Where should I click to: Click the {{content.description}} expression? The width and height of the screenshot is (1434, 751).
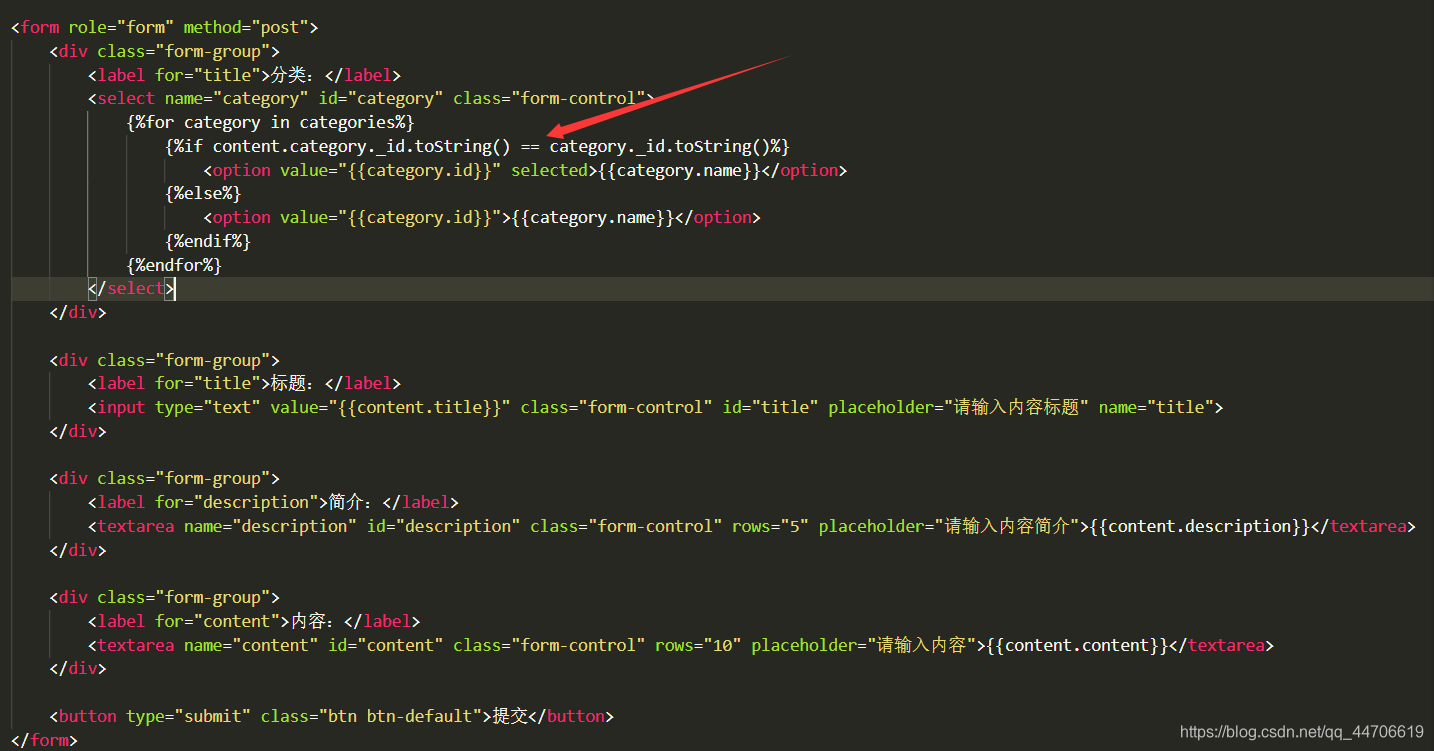1200,526
